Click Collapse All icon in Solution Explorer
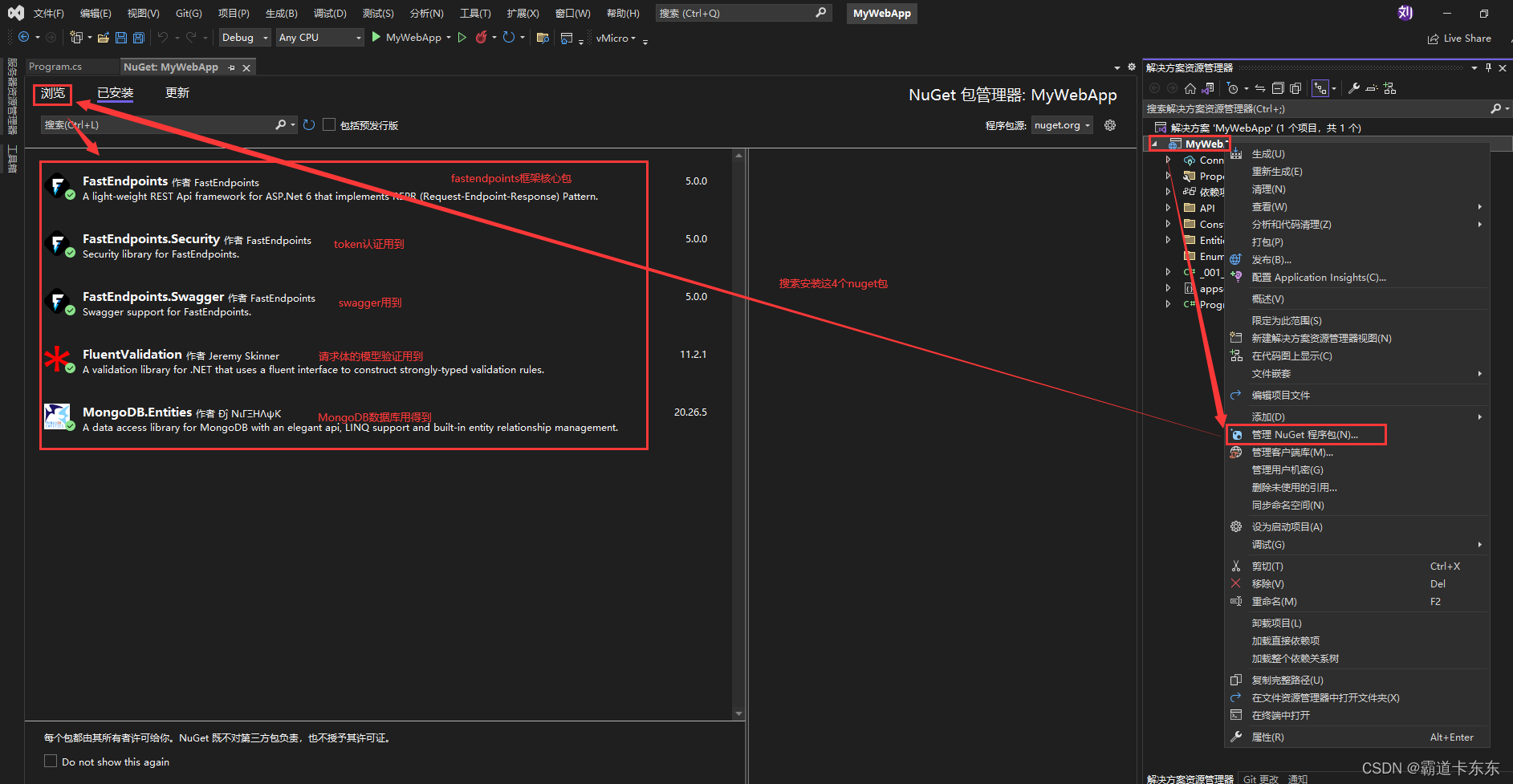The image size is (1513, 784). pos(1278,88)
